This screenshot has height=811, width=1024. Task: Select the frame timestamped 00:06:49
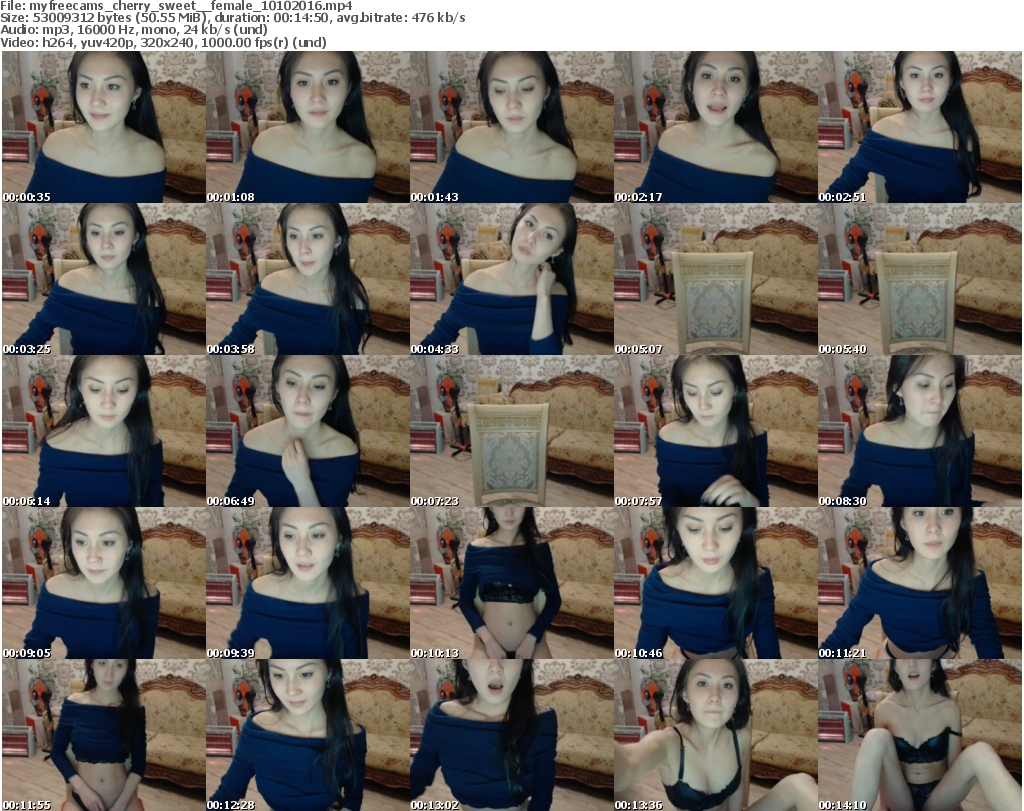[x=308, y=431]
